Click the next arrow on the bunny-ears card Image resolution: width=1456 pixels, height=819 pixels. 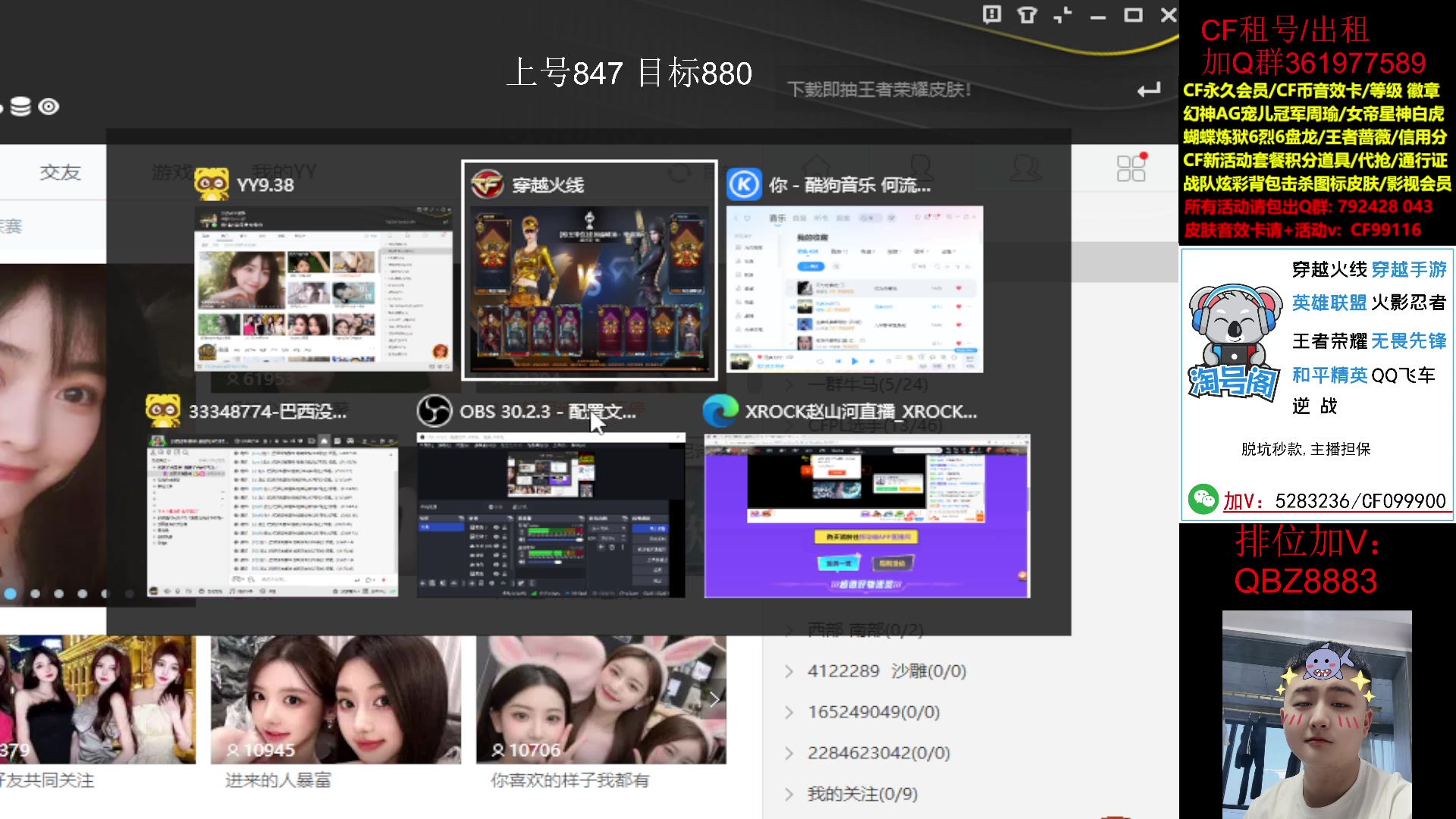pyautogui.click(x=714, y=699)
